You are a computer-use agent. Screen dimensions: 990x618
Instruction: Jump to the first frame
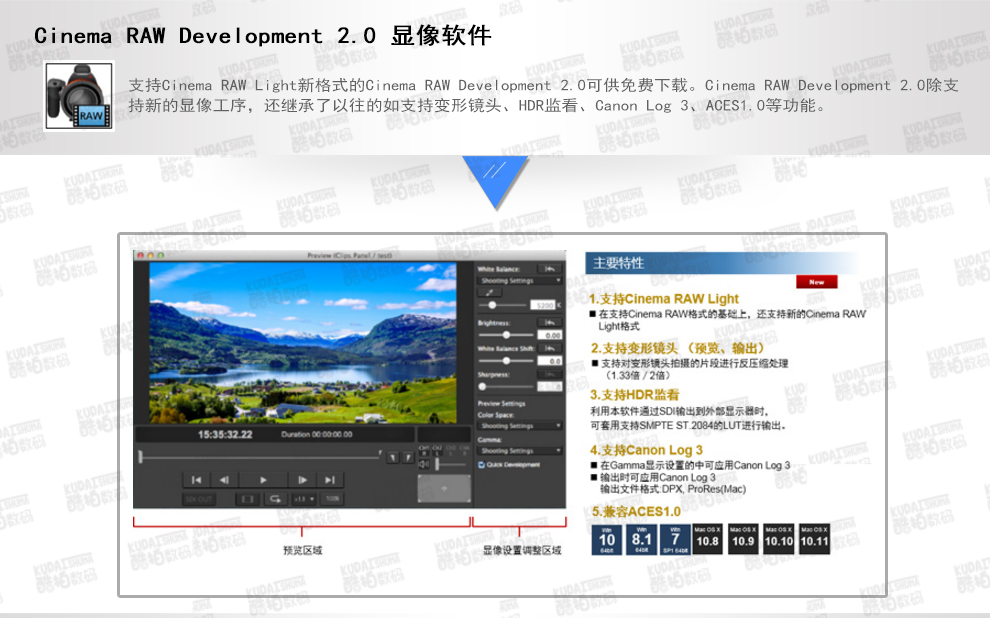pyautogui.click(x=196, y=480)
